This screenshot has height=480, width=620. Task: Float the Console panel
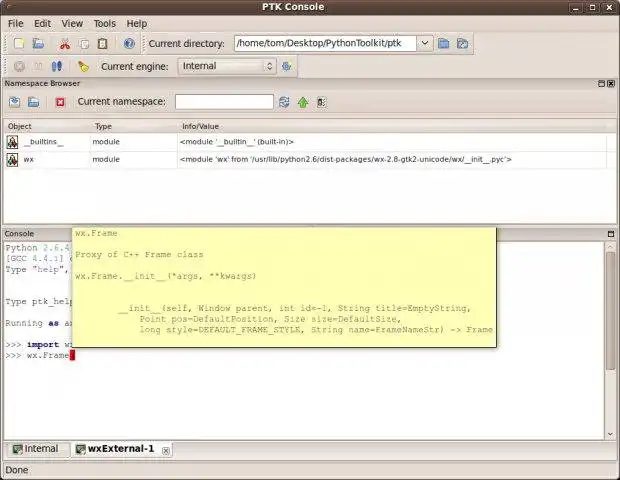click(611, 234)
